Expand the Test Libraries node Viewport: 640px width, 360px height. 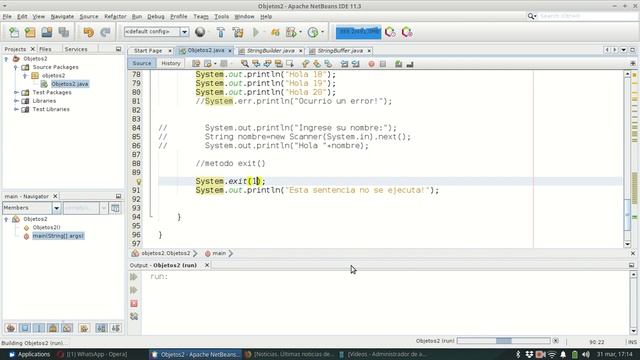[16, 109]
